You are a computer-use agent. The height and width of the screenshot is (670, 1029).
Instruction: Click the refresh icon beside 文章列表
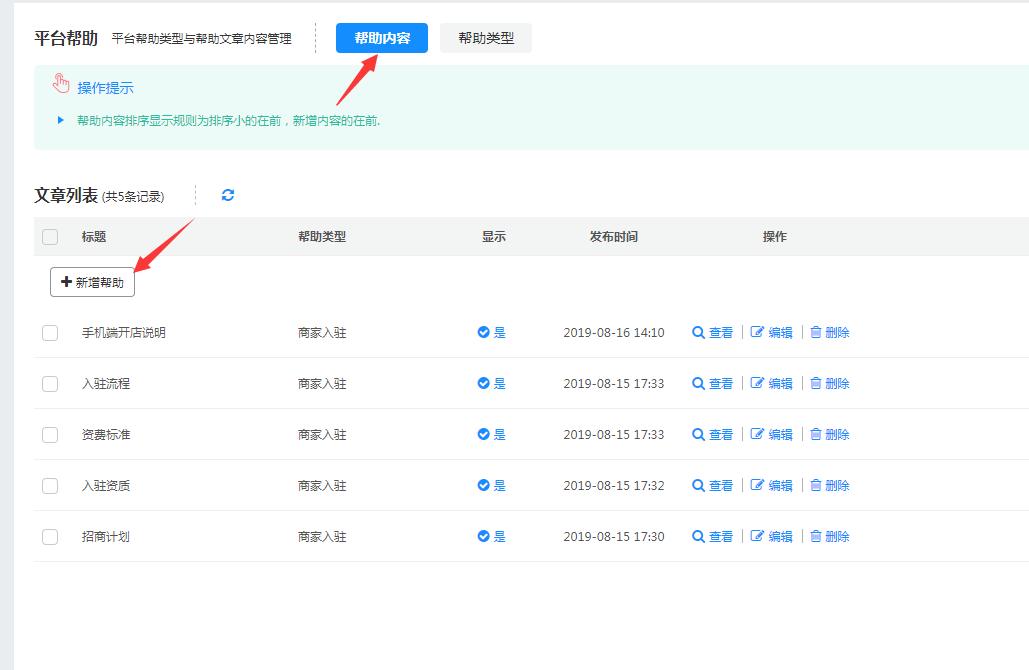pyautogui.click(x=228, y=195)
